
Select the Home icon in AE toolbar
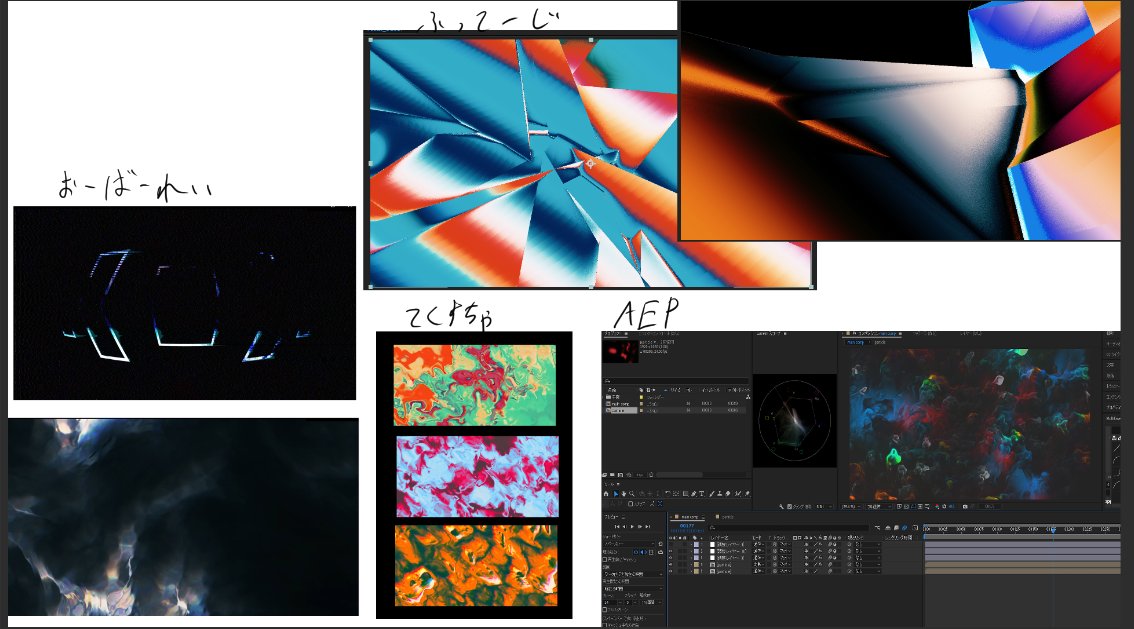(606, 493)
